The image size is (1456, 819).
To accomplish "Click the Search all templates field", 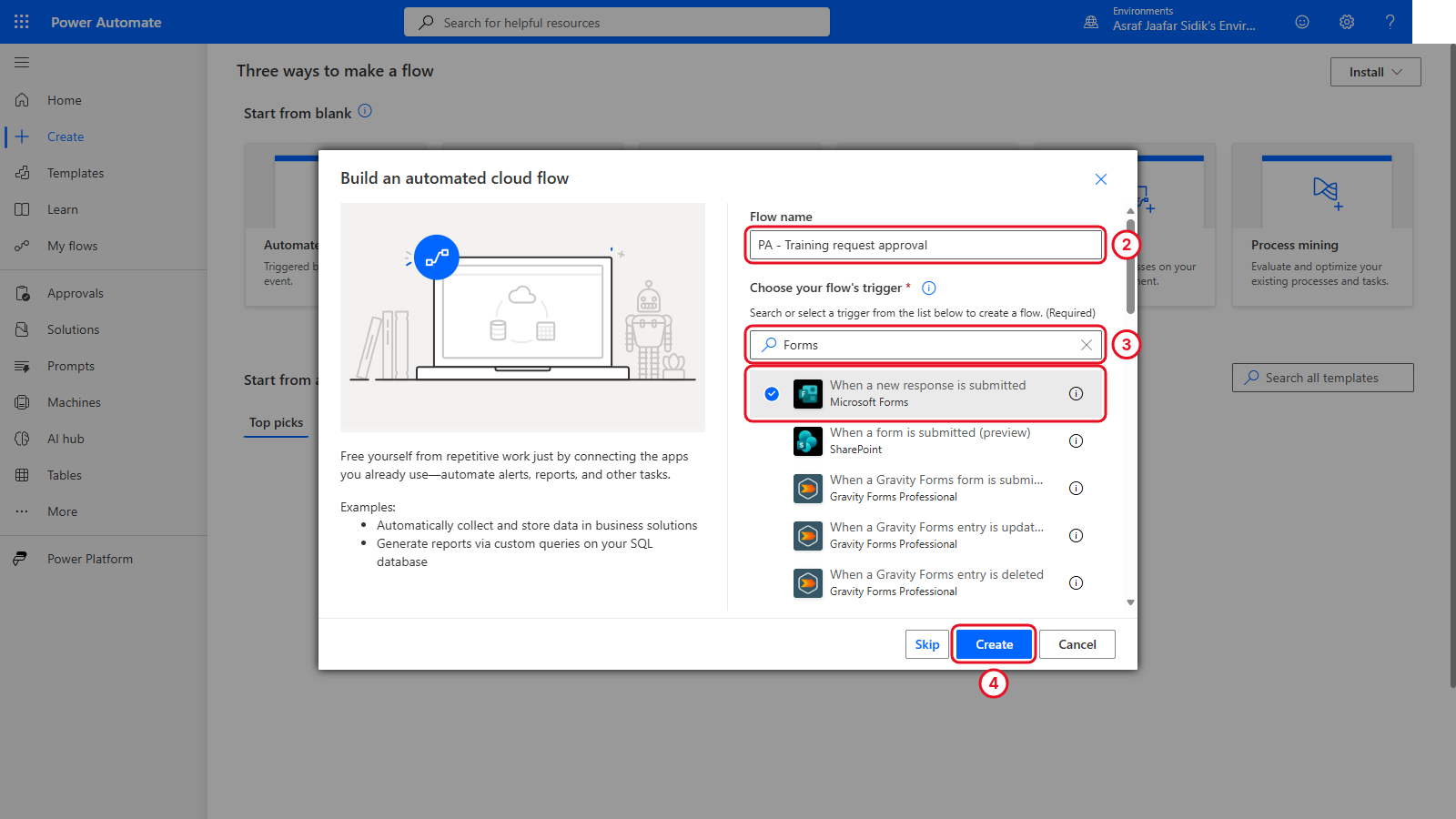I will (1322, 378).
